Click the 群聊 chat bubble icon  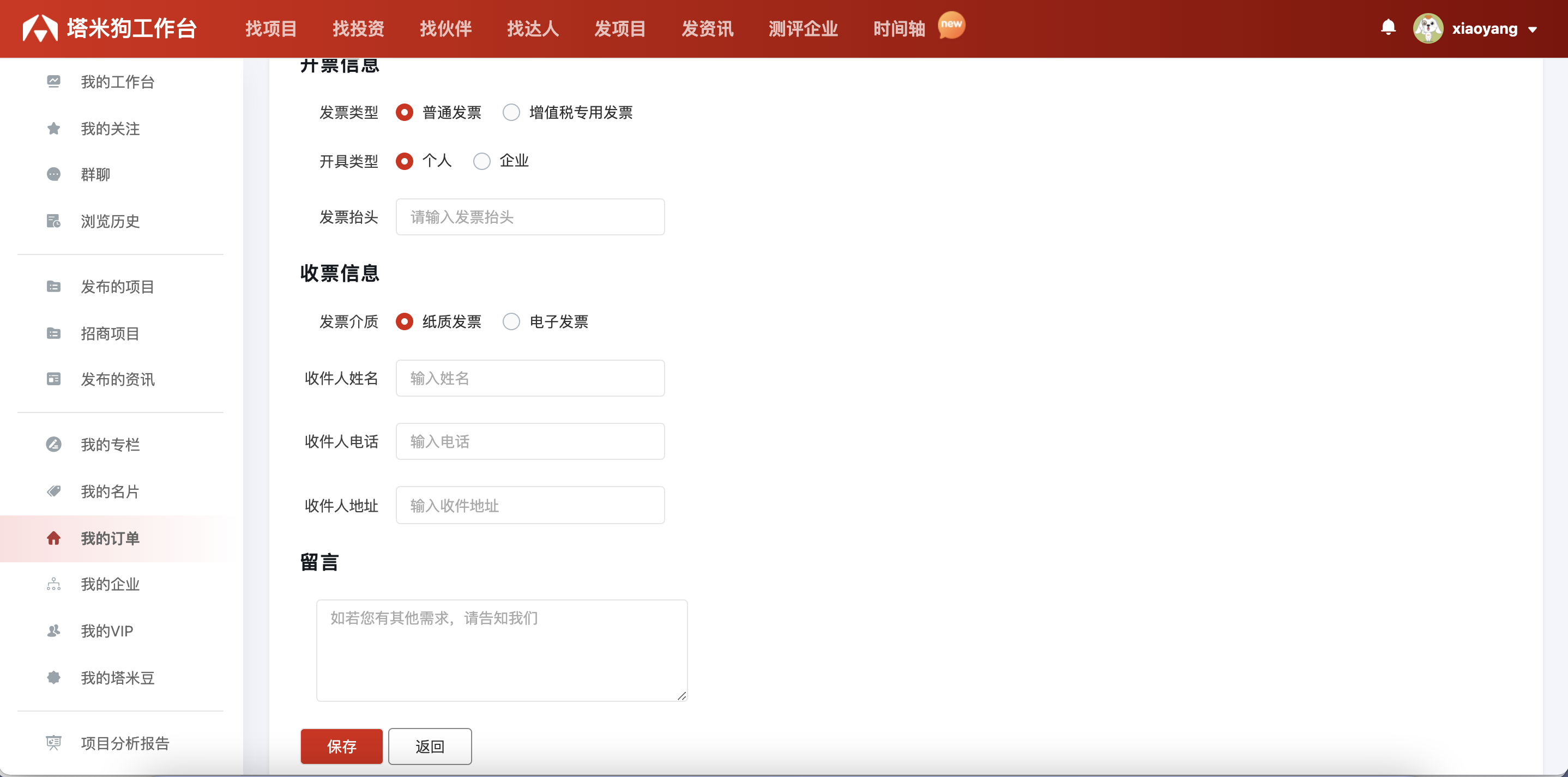pos(53,174)
